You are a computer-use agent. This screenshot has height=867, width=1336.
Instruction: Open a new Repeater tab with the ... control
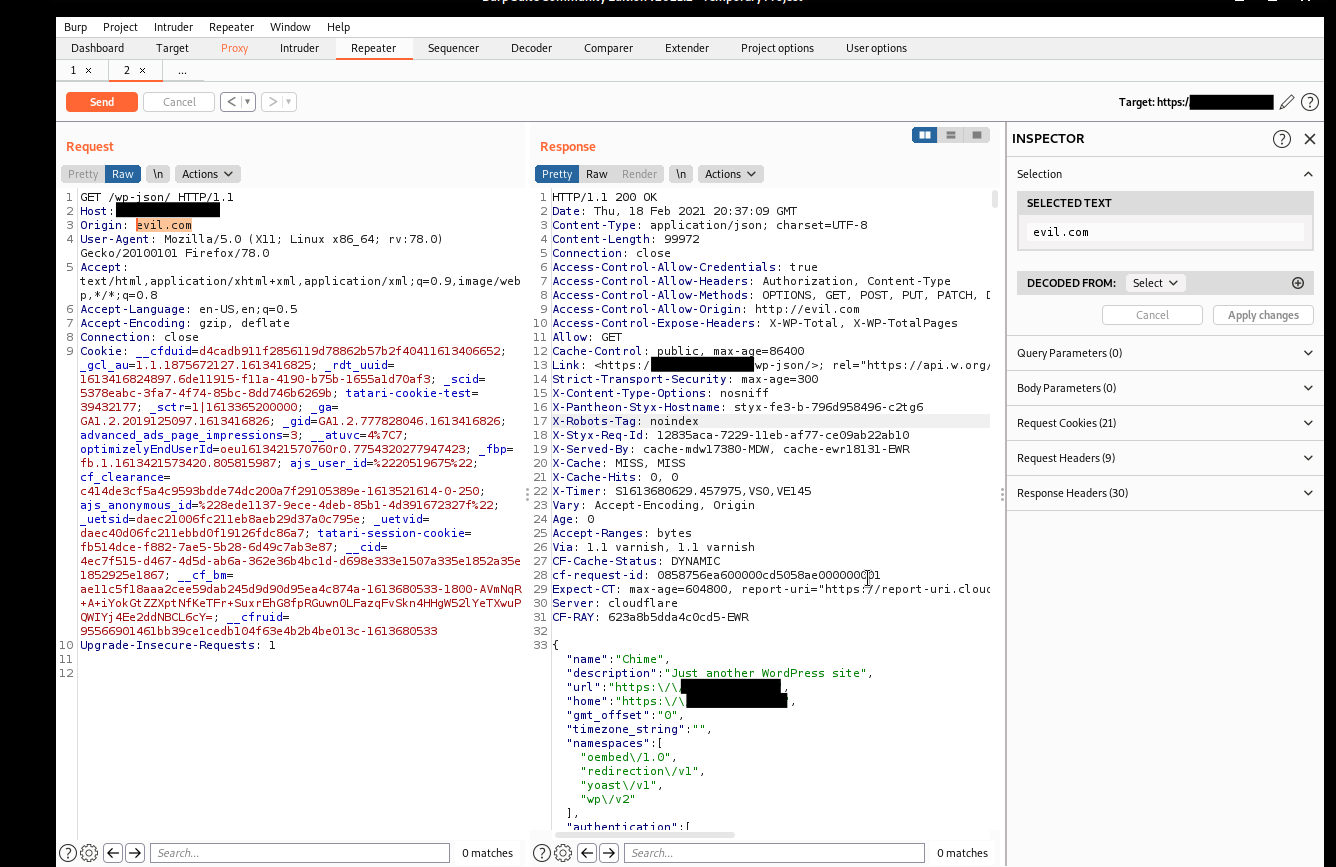pos(182,70)
